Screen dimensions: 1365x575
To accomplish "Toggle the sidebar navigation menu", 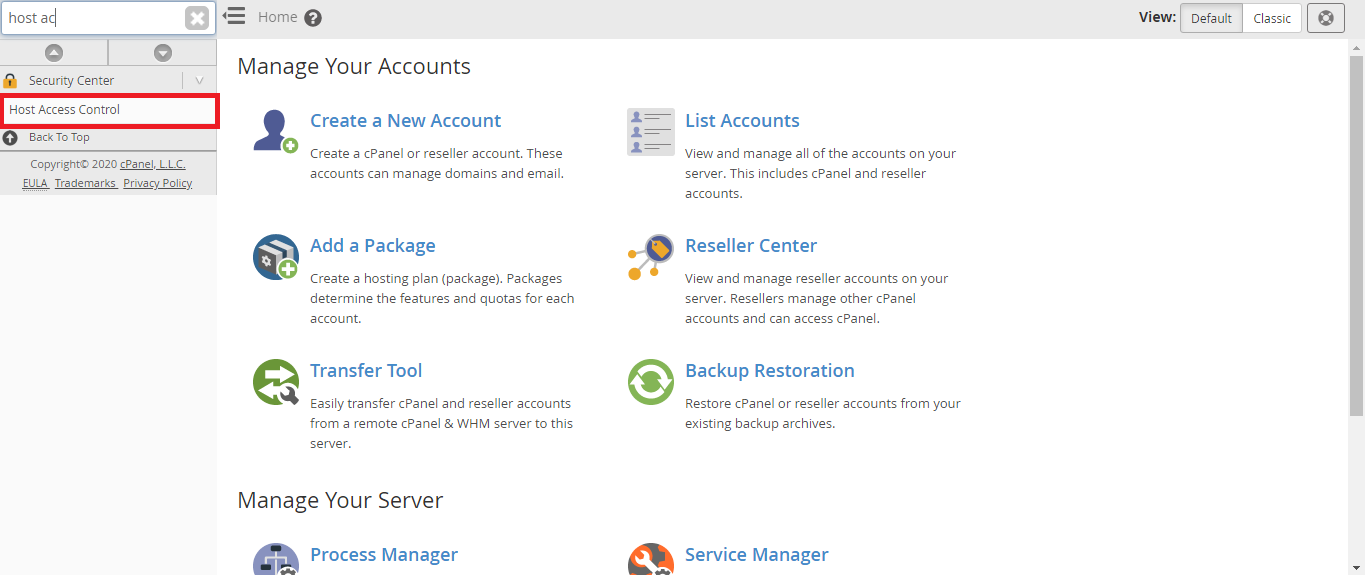I will point(234,17).
